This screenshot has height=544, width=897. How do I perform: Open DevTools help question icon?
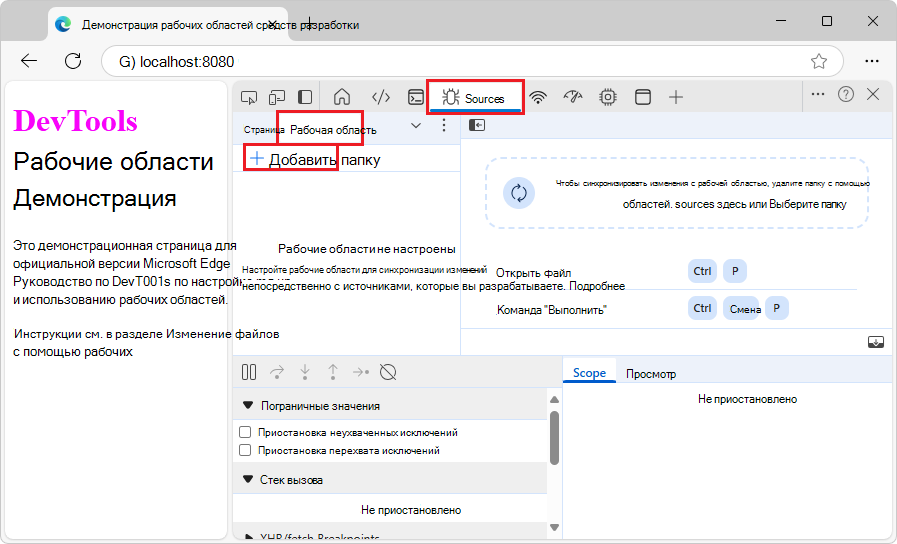tap(846, 94)
